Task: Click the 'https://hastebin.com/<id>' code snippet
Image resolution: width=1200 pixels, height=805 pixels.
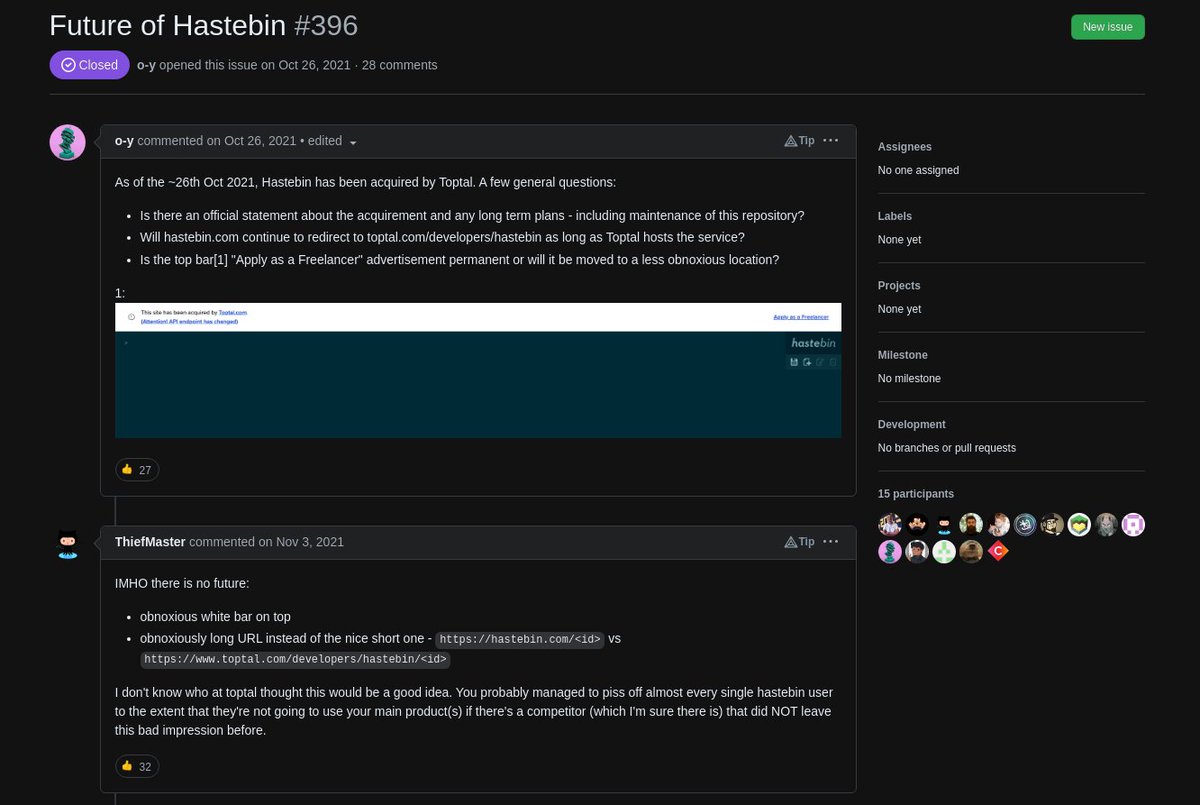Action: click(x=520, y=640)
